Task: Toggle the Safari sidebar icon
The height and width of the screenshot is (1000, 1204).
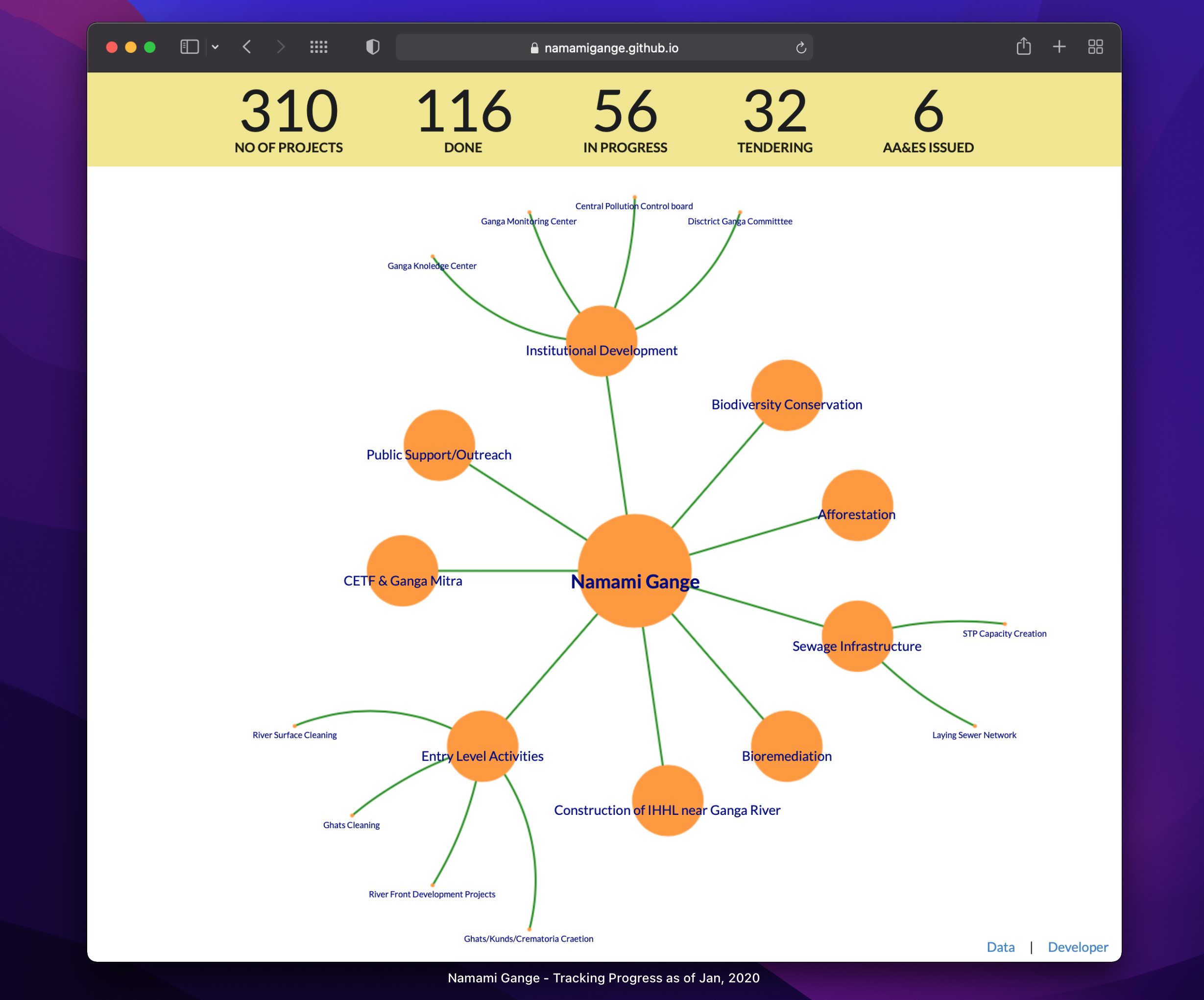Action: click(x=189, y=47)
